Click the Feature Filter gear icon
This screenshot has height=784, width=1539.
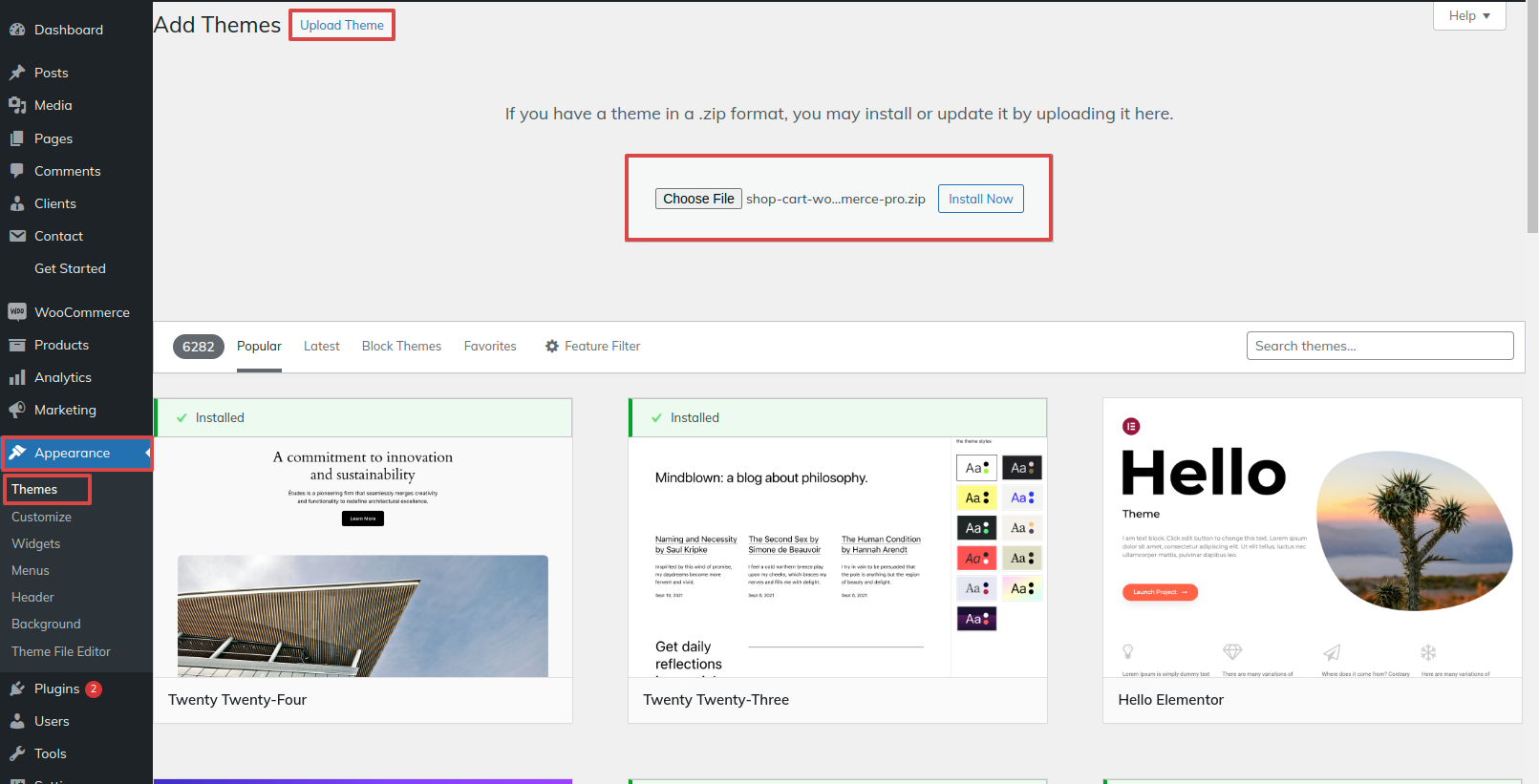click(x=552, y=346)
